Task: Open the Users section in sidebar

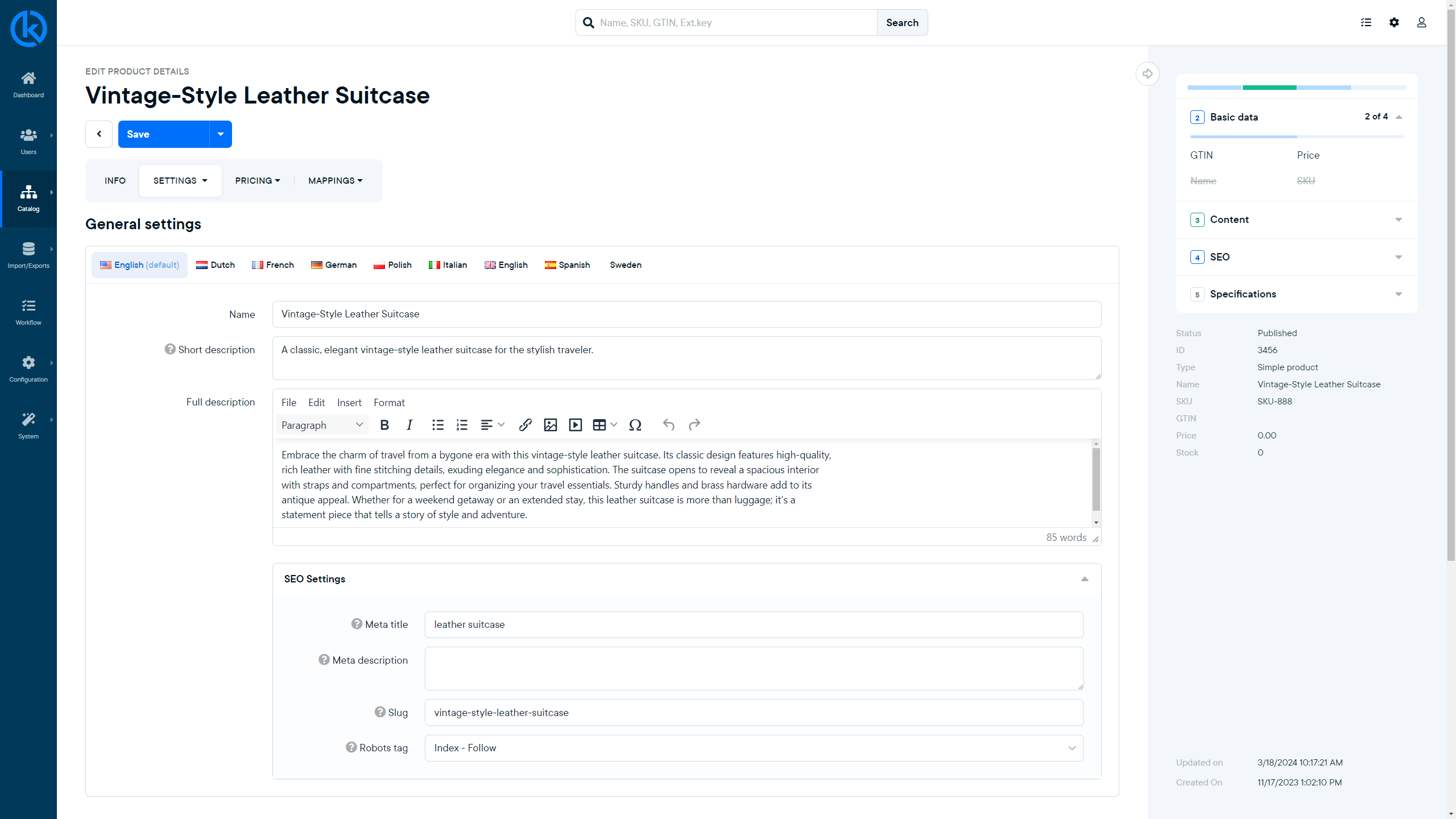Action: (x=28, y=142)
